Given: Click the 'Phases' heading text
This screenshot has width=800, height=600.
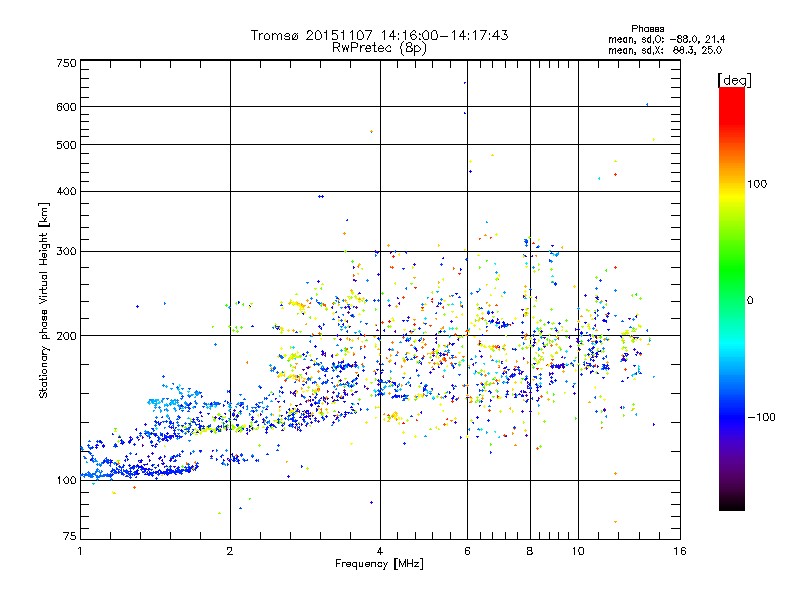Looking at the screenshot, I should (647, 29).
